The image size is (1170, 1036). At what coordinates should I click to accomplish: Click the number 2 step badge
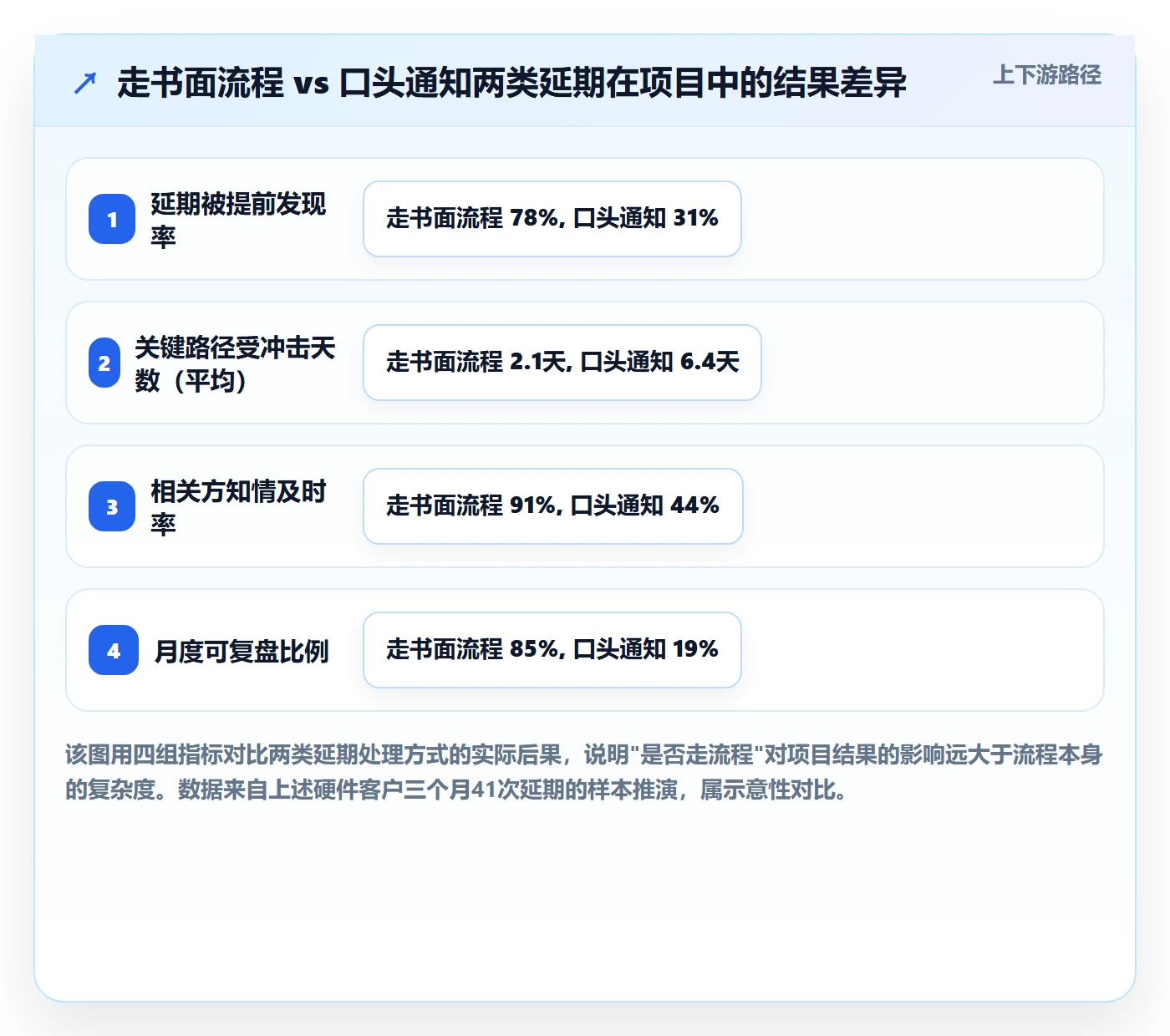click(104, 363)
